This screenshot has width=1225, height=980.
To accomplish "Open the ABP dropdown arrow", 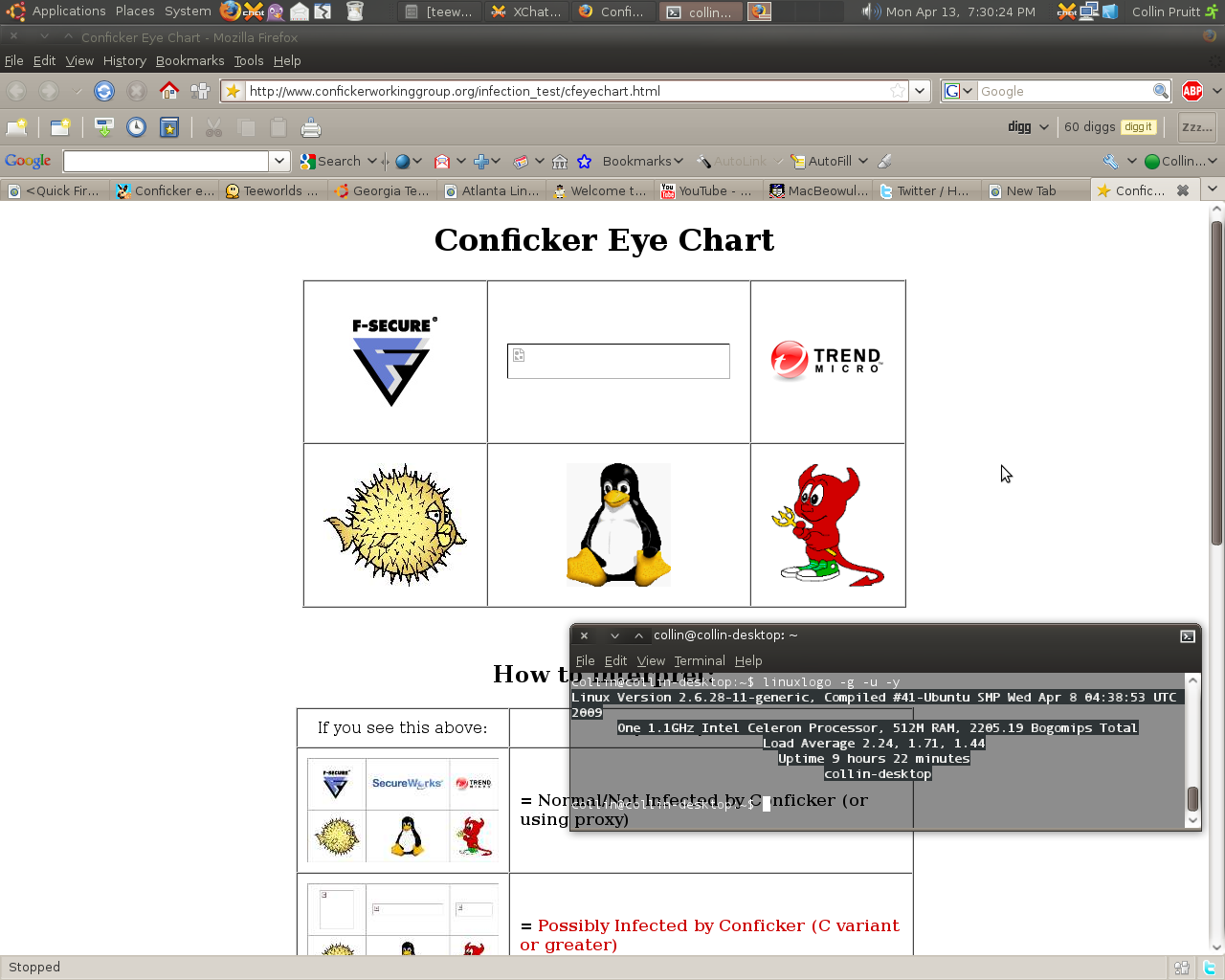I will pyautogui.click(x=1216, y=91).
